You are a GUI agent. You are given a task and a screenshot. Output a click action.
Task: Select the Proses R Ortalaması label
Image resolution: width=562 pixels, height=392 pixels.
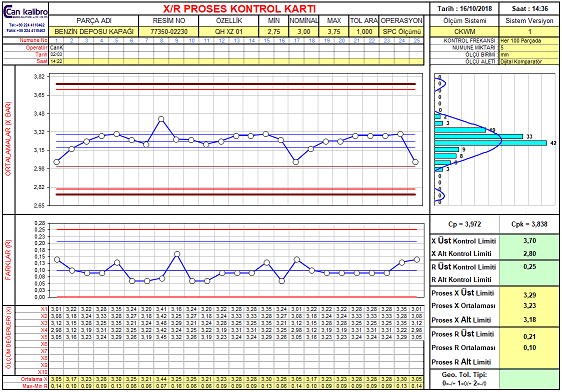point(463,348)
